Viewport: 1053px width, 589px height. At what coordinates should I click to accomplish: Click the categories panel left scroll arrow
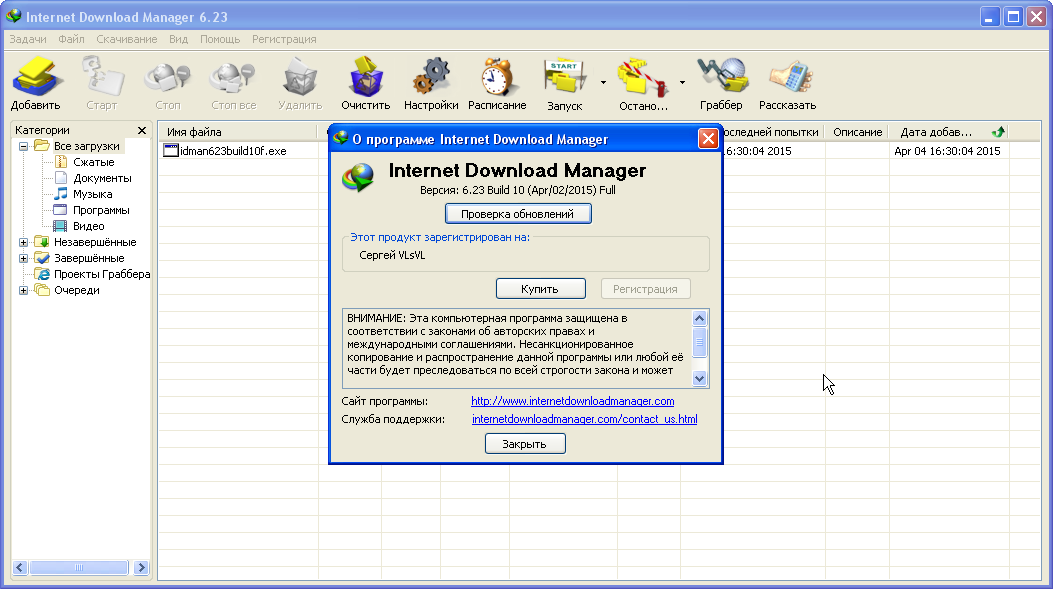[x=20, y=568]
